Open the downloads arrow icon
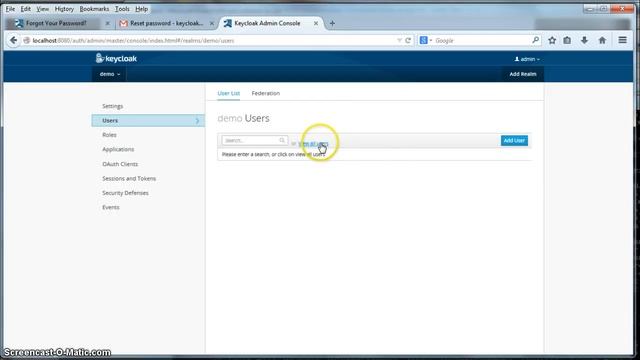640x360 pixels. click(x=584, y=40)
